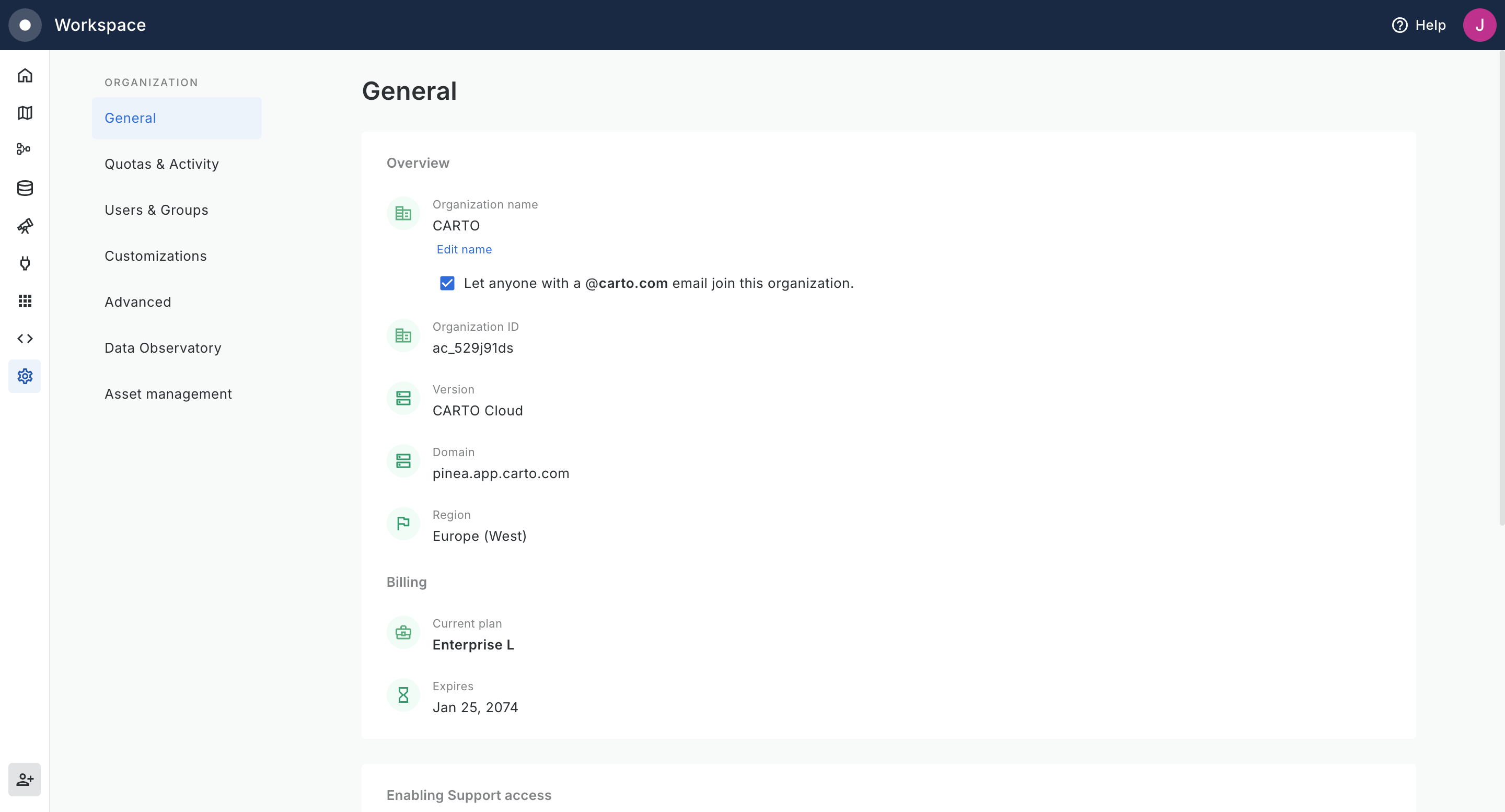Open the Workflows icon in sidebar
The height and width of the screenshot is (812, 1505).
coord(25,150)
